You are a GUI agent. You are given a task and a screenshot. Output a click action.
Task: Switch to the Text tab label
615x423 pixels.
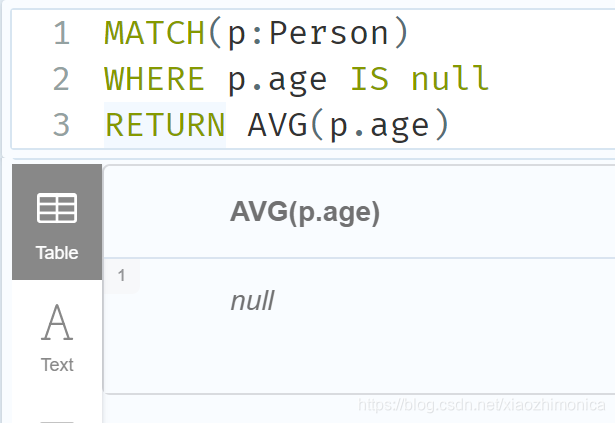pos(57,365)
